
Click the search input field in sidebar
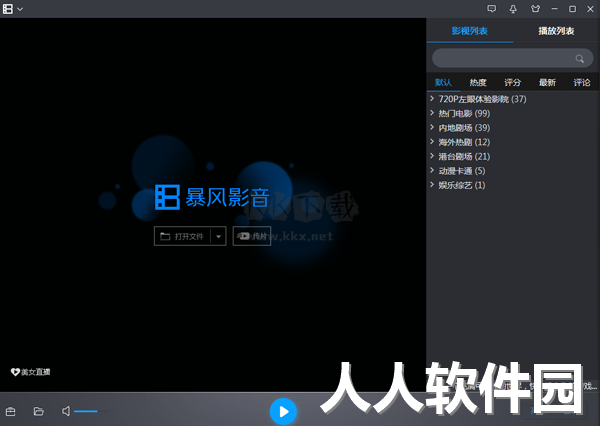[512, 58]
